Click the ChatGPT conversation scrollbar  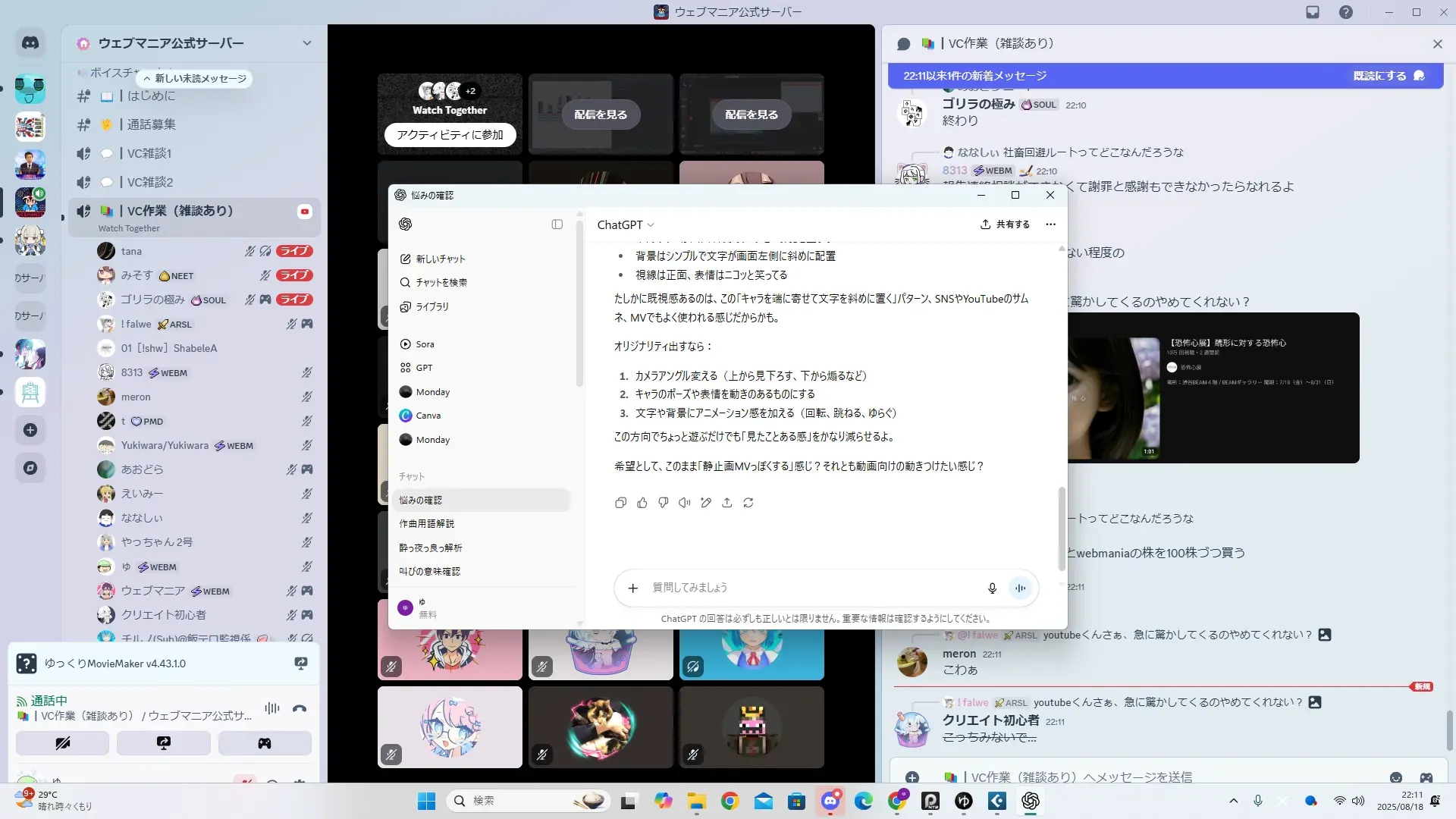[1062, 527]
